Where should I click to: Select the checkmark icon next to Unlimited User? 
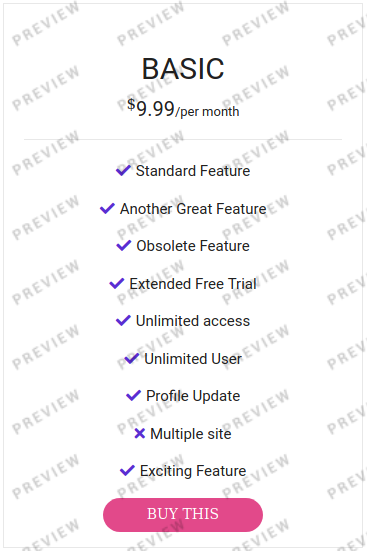pyautogui.click(x=131, y=358)
